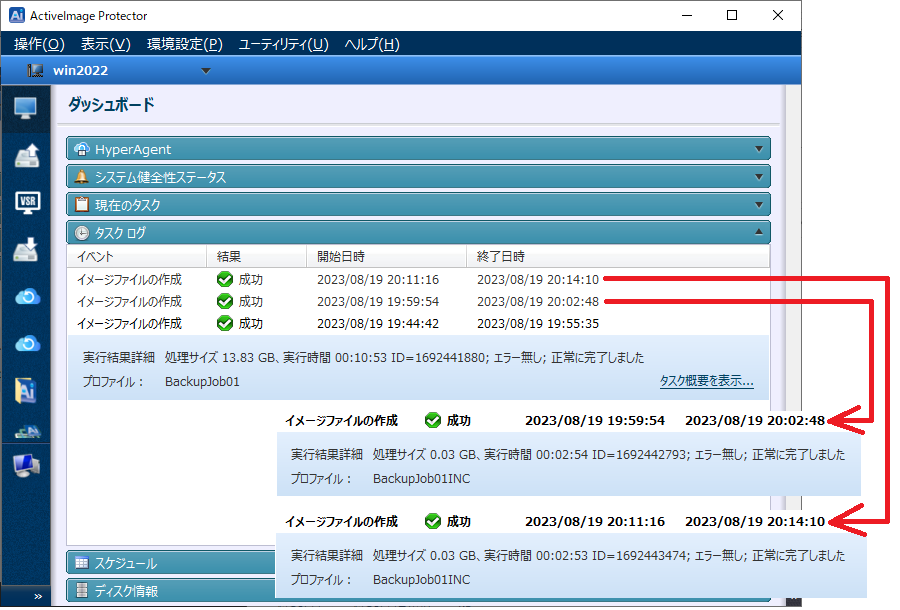Open the ヘルプ(H) menu
Screen dimensions: 900x610
[372, 44]
